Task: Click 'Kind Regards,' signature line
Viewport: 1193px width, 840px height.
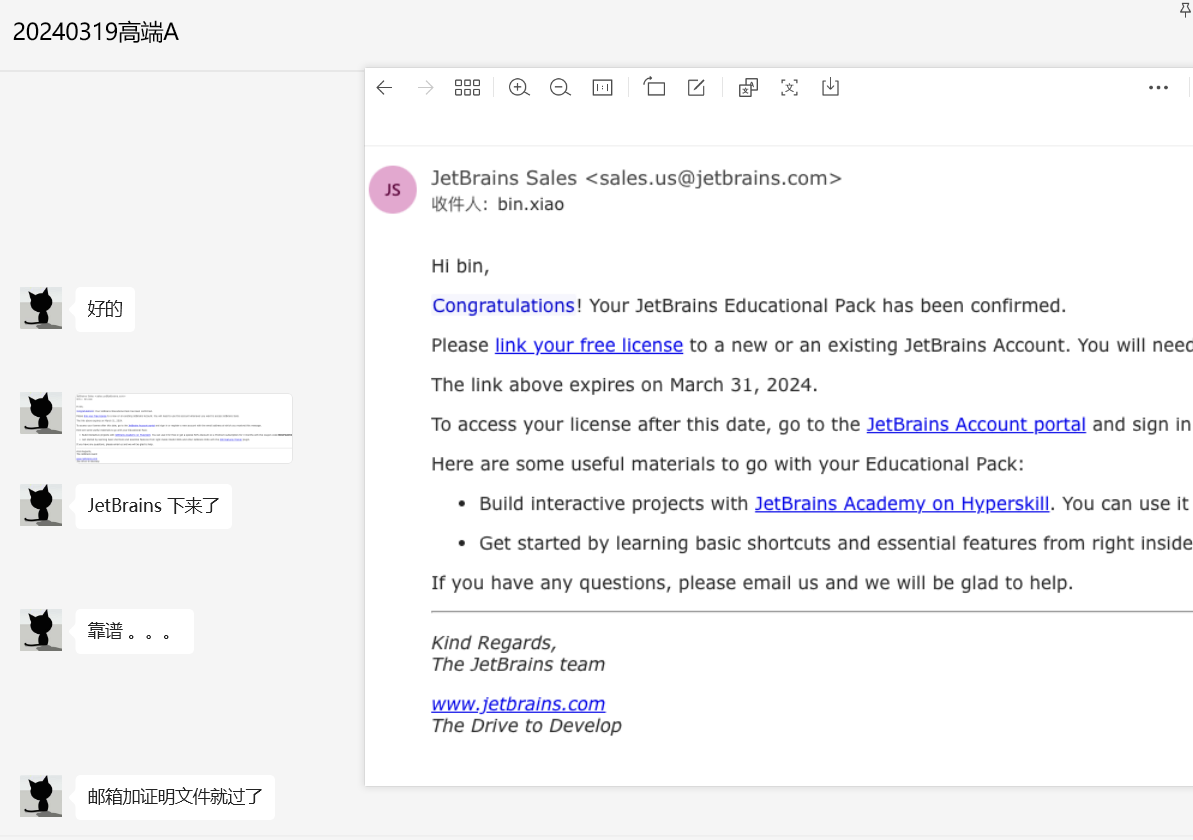Action: point(494,643)
